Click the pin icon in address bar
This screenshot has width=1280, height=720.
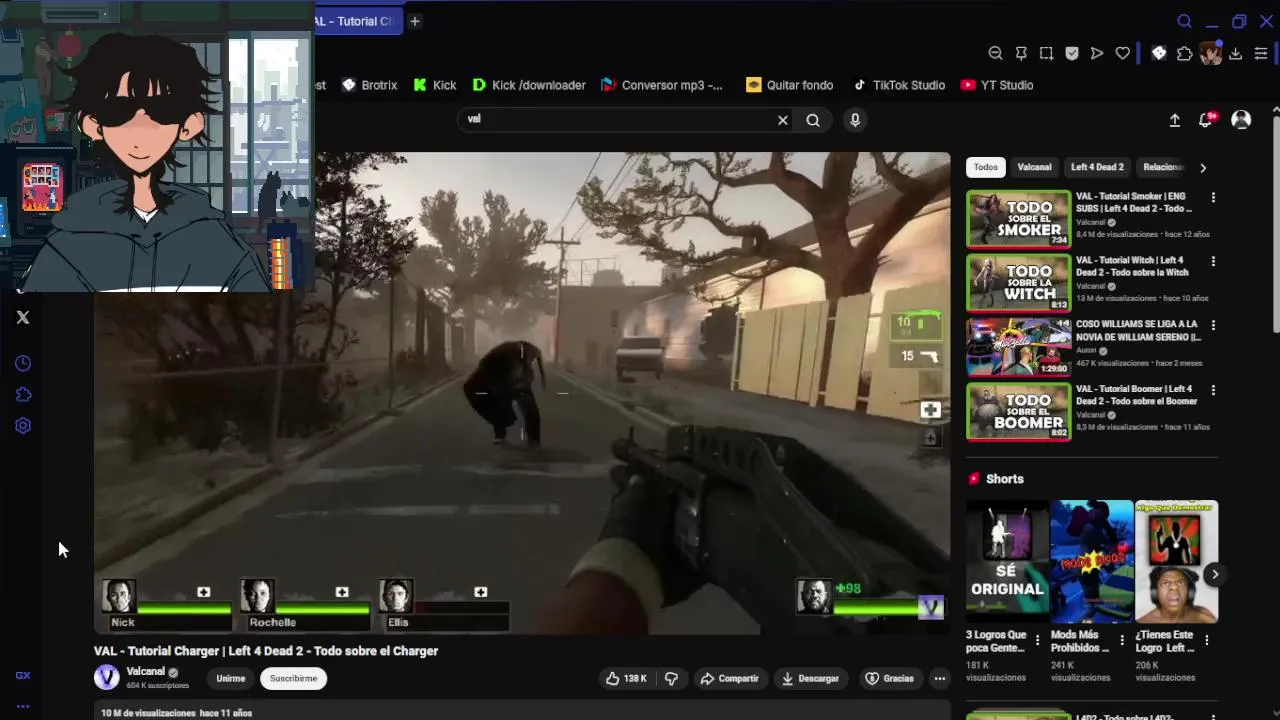point(1021,53)
